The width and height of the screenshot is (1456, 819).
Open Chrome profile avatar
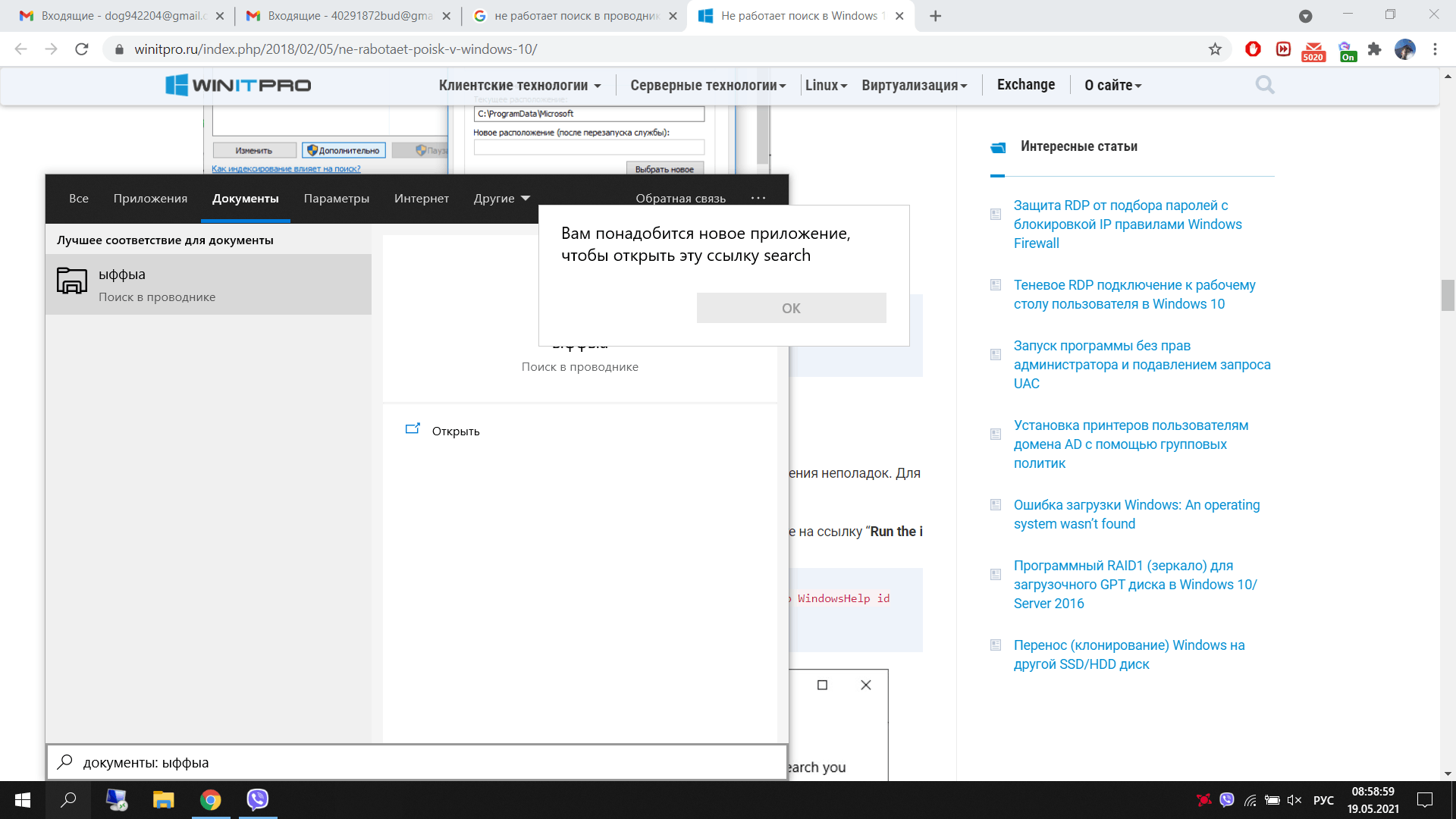tap(1405, 49)
